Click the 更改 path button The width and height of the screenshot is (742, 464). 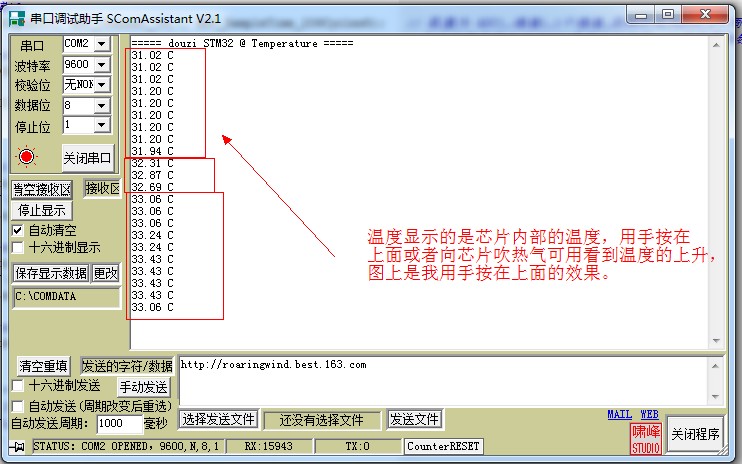point(105,273)
